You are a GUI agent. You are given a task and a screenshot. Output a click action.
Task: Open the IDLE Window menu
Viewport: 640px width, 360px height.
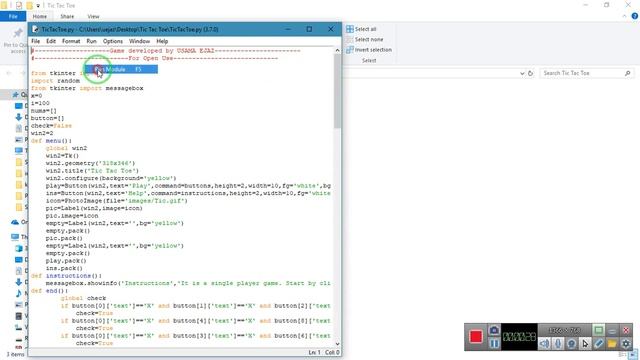139,41
